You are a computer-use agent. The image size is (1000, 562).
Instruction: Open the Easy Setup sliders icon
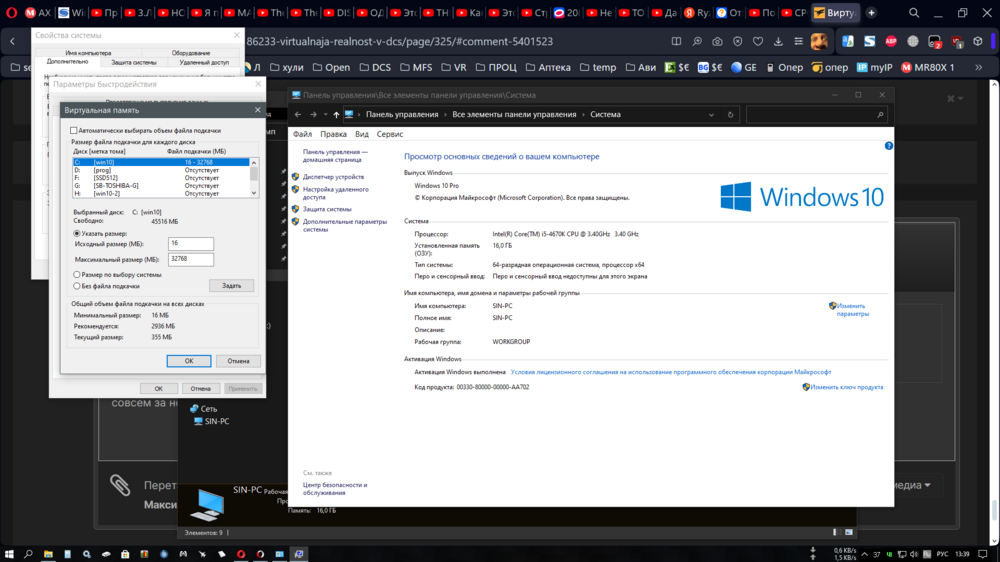[798, 41]
